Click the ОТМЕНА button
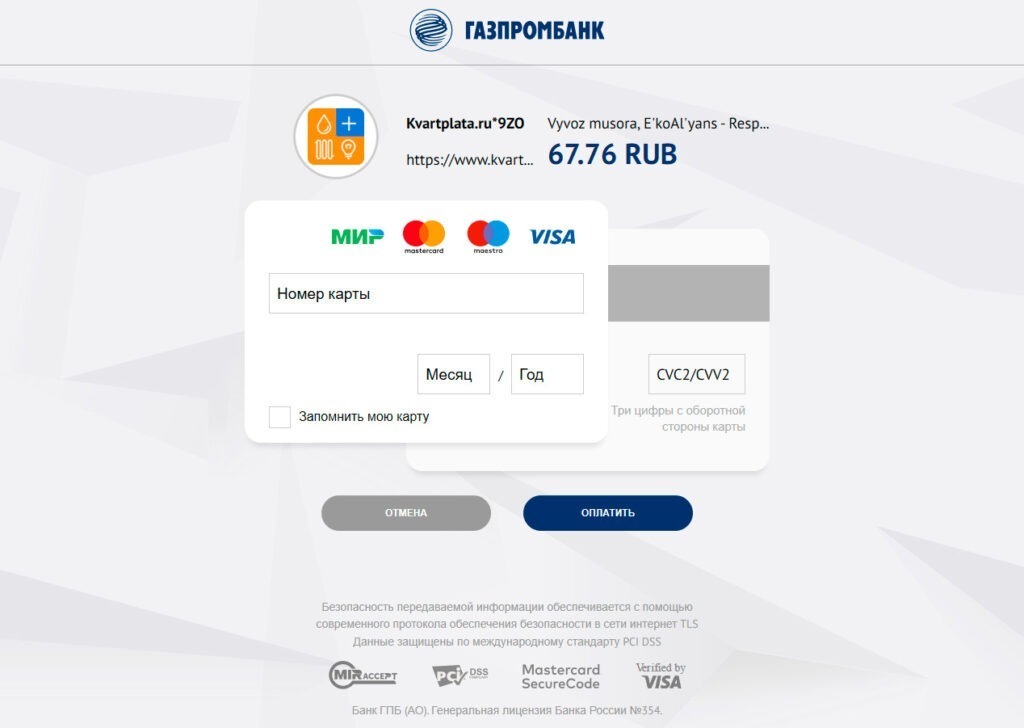 pos(406,513)
